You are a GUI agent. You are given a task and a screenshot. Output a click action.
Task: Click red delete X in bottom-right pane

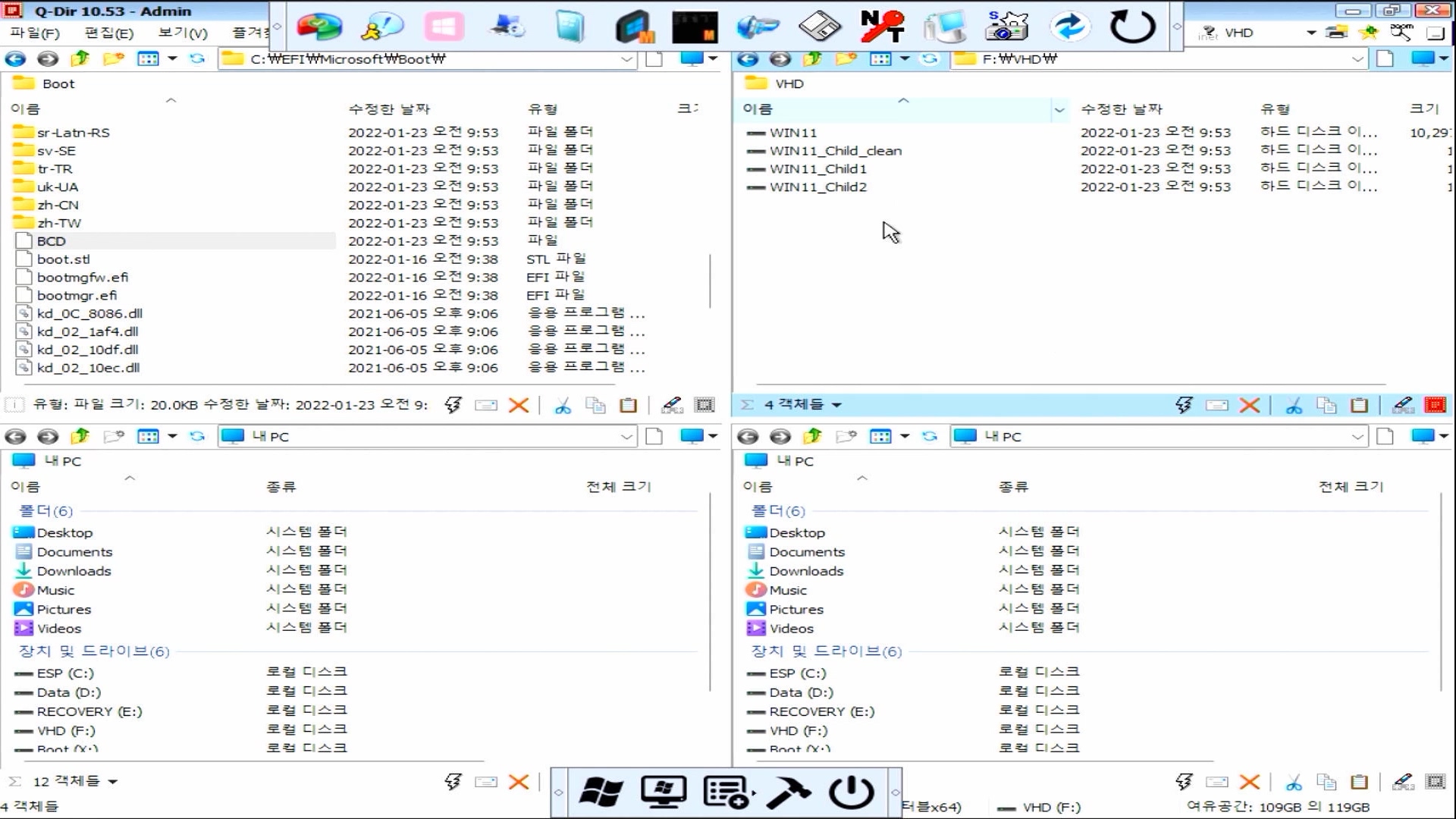click(x=1250, y=782)
